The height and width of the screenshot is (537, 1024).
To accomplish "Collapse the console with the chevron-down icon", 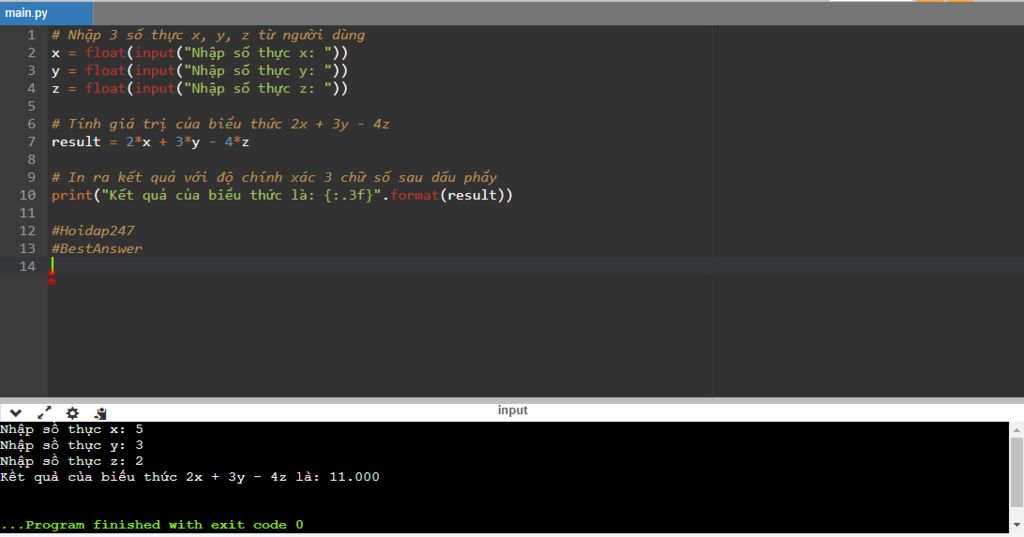I will (x=16, y=413).
